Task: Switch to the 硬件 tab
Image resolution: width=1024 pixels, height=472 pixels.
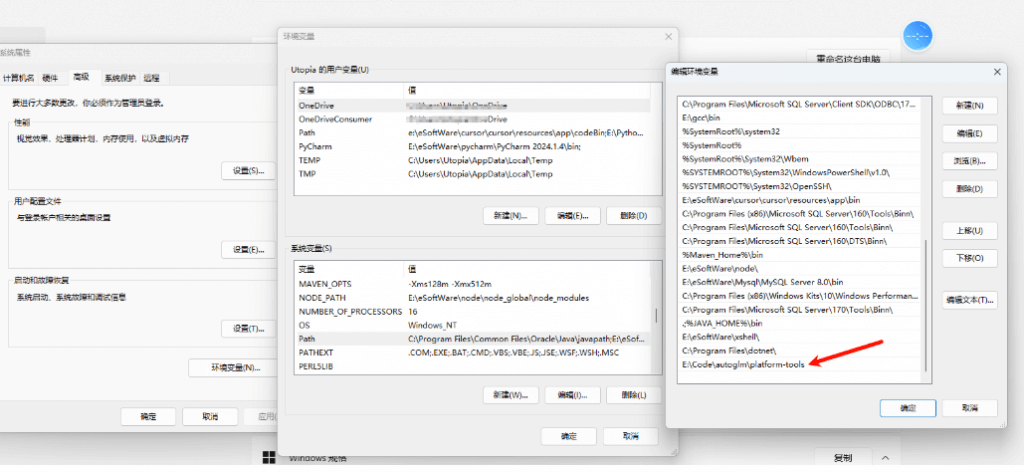Action: pos(50,77)
